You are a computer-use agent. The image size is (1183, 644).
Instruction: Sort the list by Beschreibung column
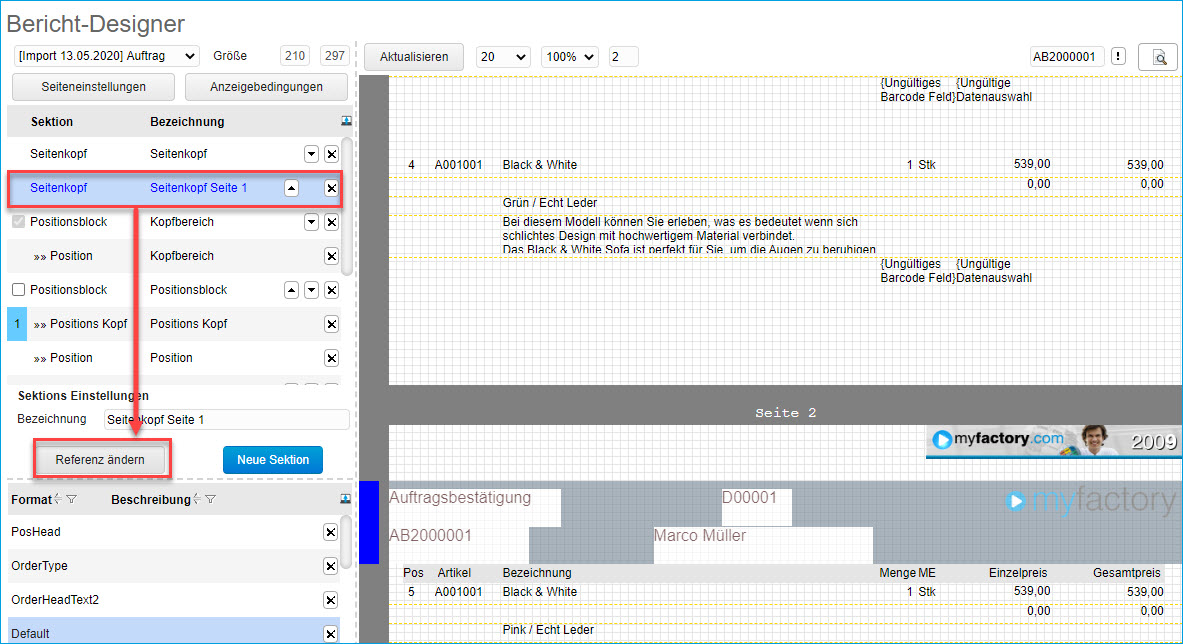click(197, 499)
